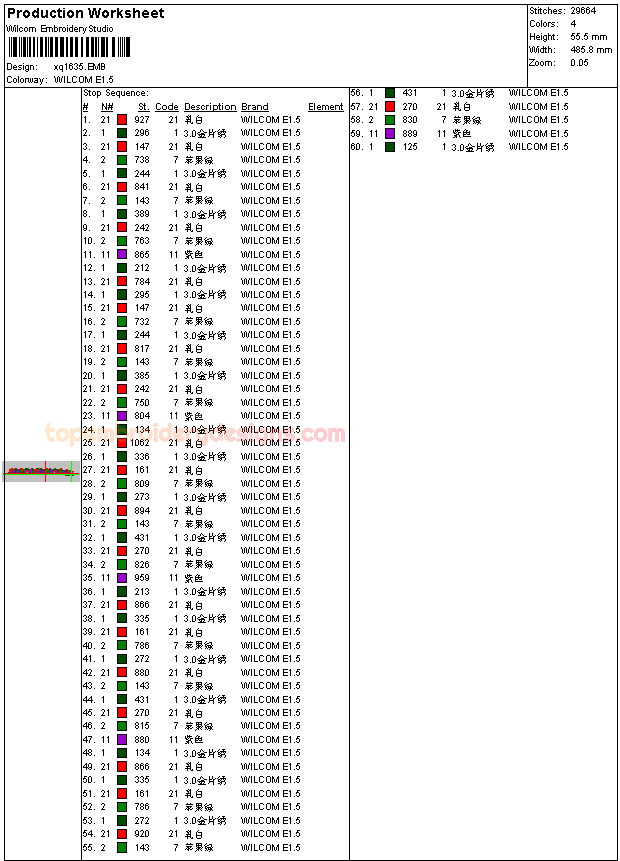The height and width of the screenshot is (861, 620).
Task: Click stitch count '815' in row 46
Action: point(142,726)
